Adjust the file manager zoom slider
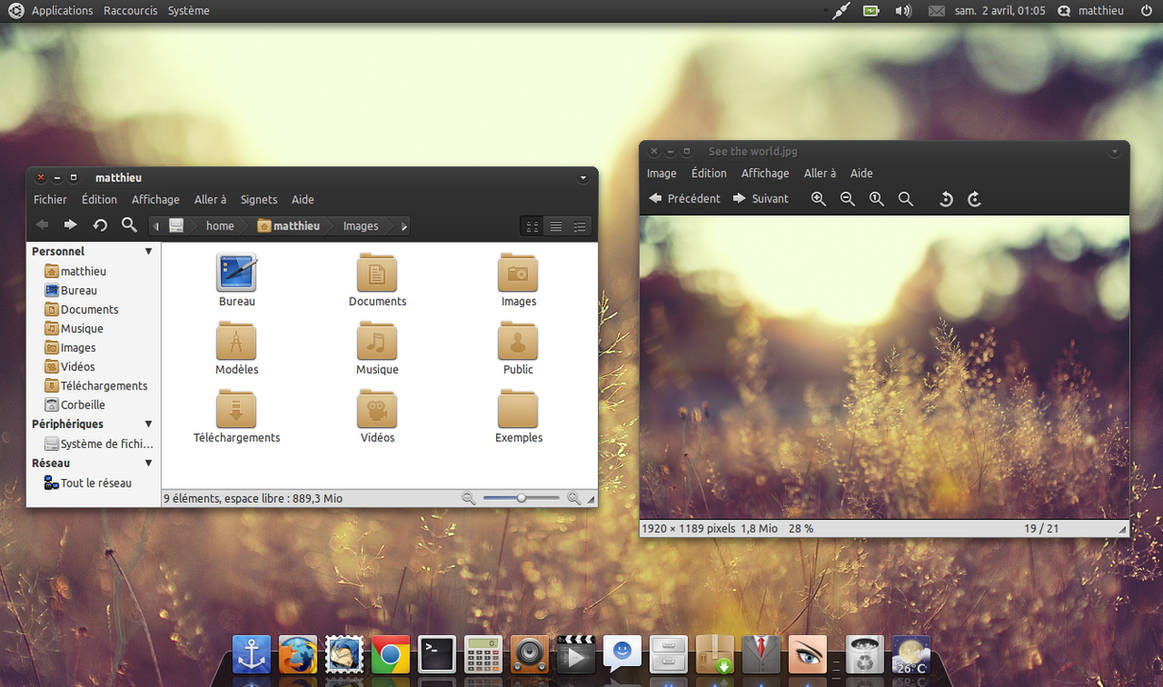Image resolution: width=1163 pixels, height=687 pixels. (521, 498)
